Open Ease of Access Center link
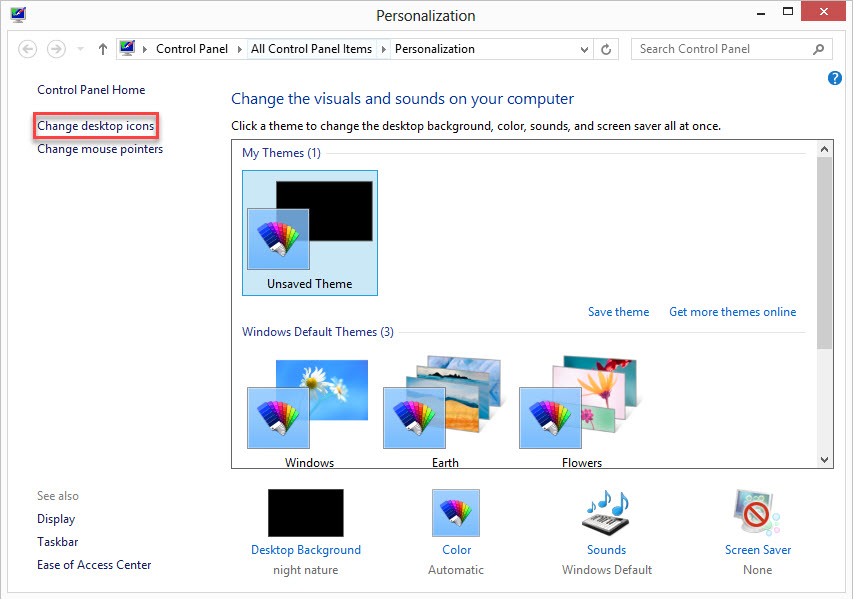This screenshot has height=599, width=853. [x=94, y=565]
